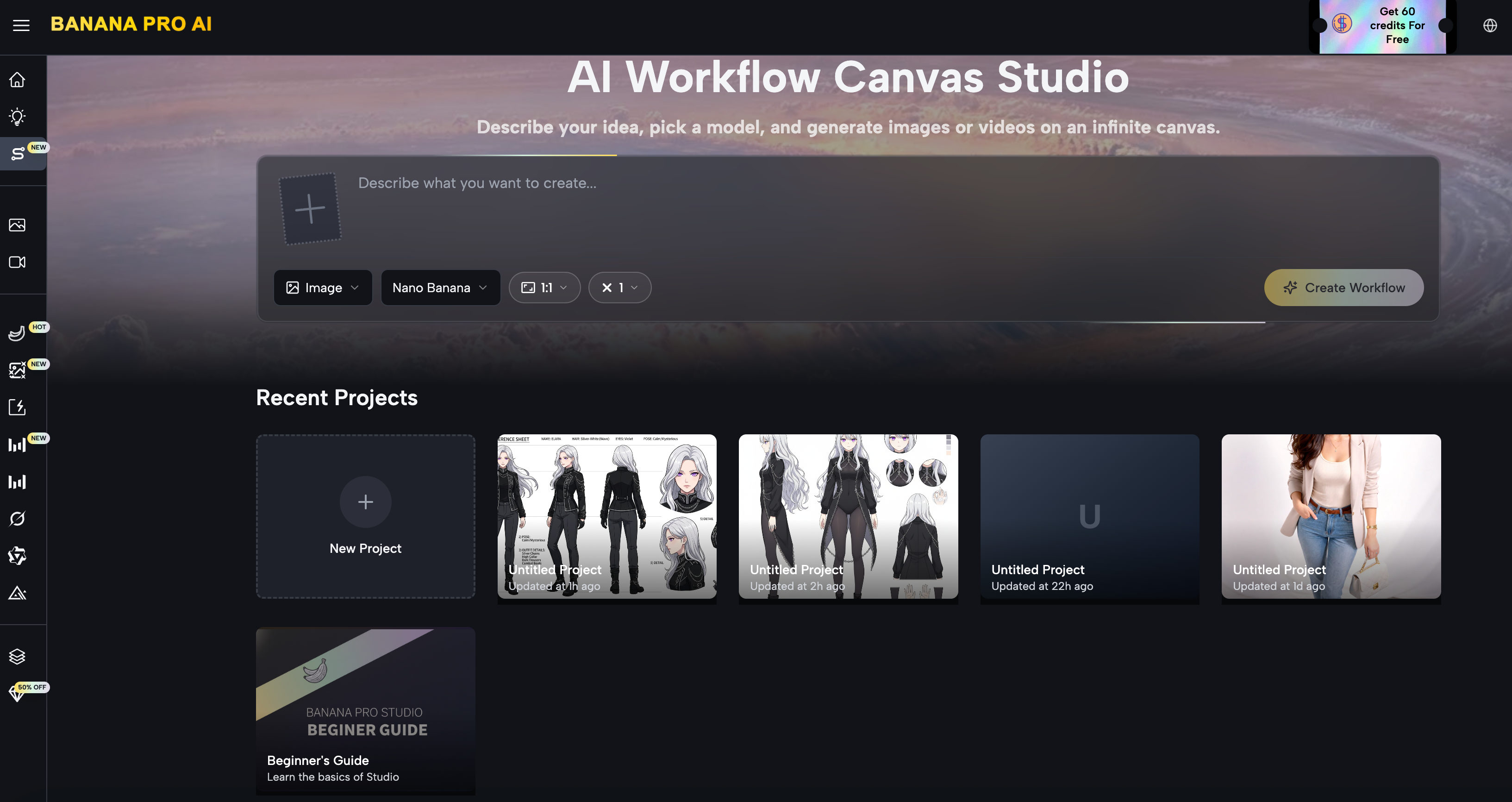
Task: Open the hamburger menu
Action: coord(21,25)
